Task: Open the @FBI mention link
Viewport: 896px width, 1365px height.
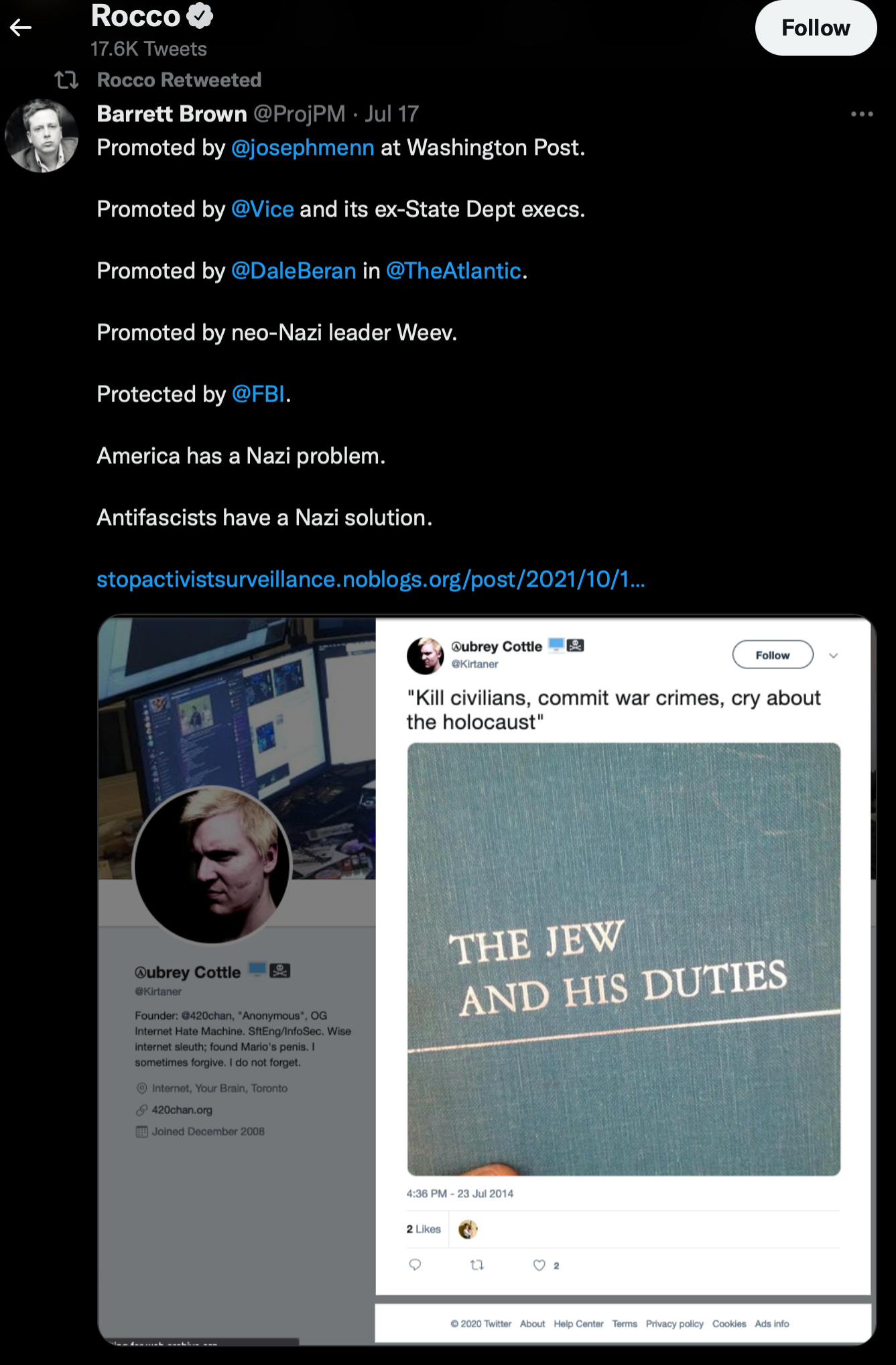Action: click(x=258, y=394)
